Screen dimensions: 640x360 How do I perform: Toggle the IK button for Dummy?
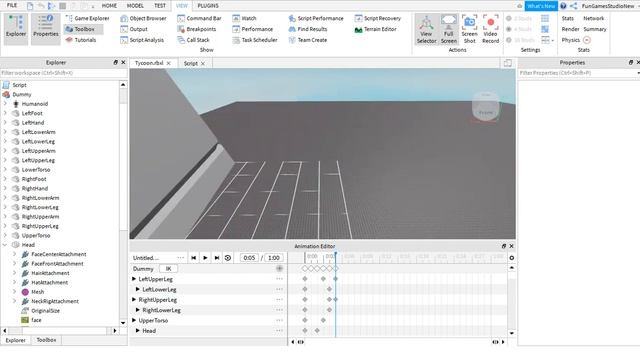tap(168, 269)
